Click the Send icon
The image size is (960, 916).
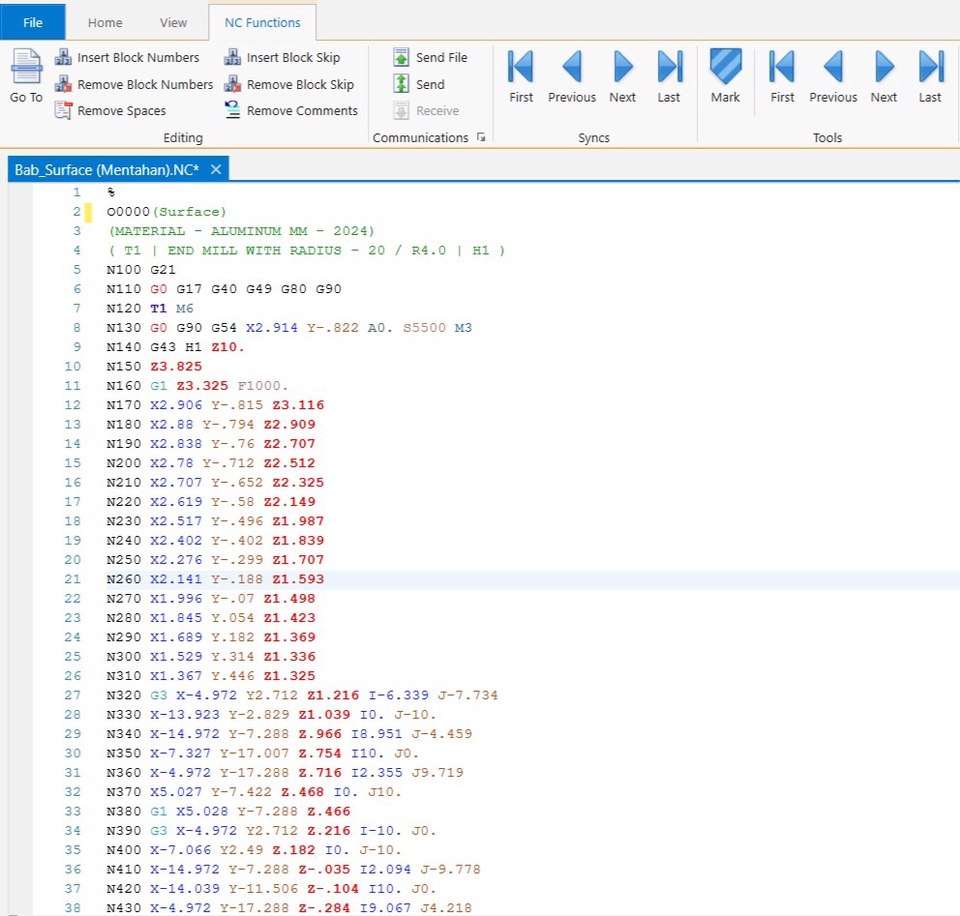[x=401, y=84]
